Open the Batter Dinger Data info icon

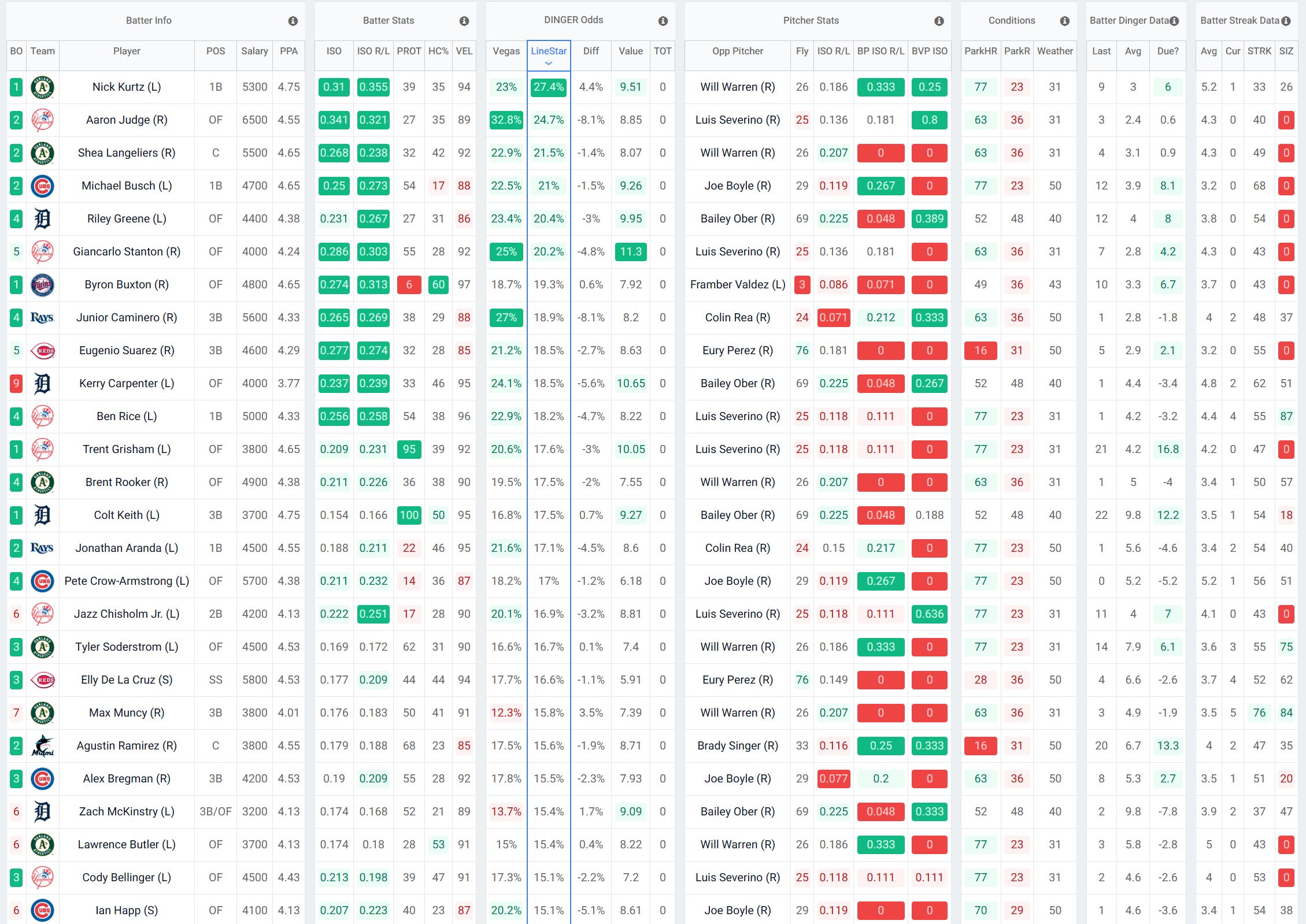[1174, 21]
